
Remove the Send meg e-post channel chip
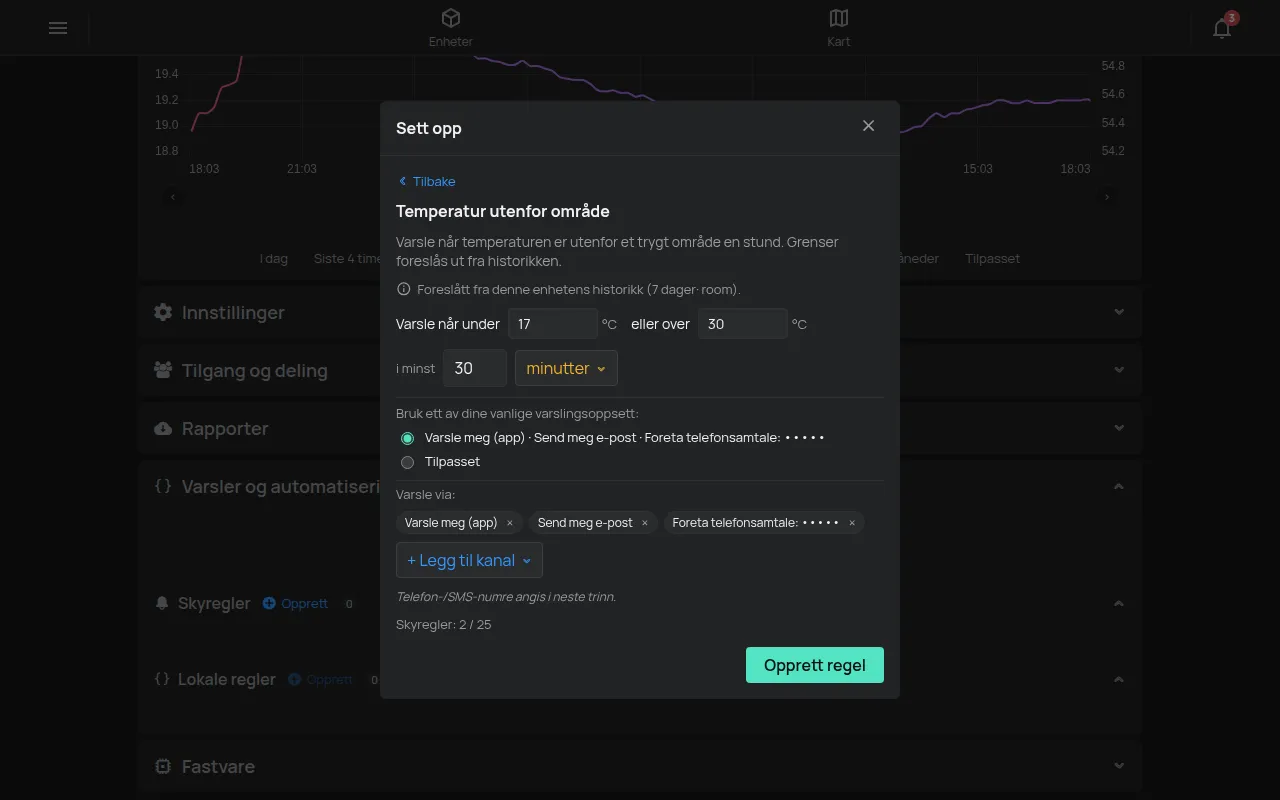click(645, 523)
